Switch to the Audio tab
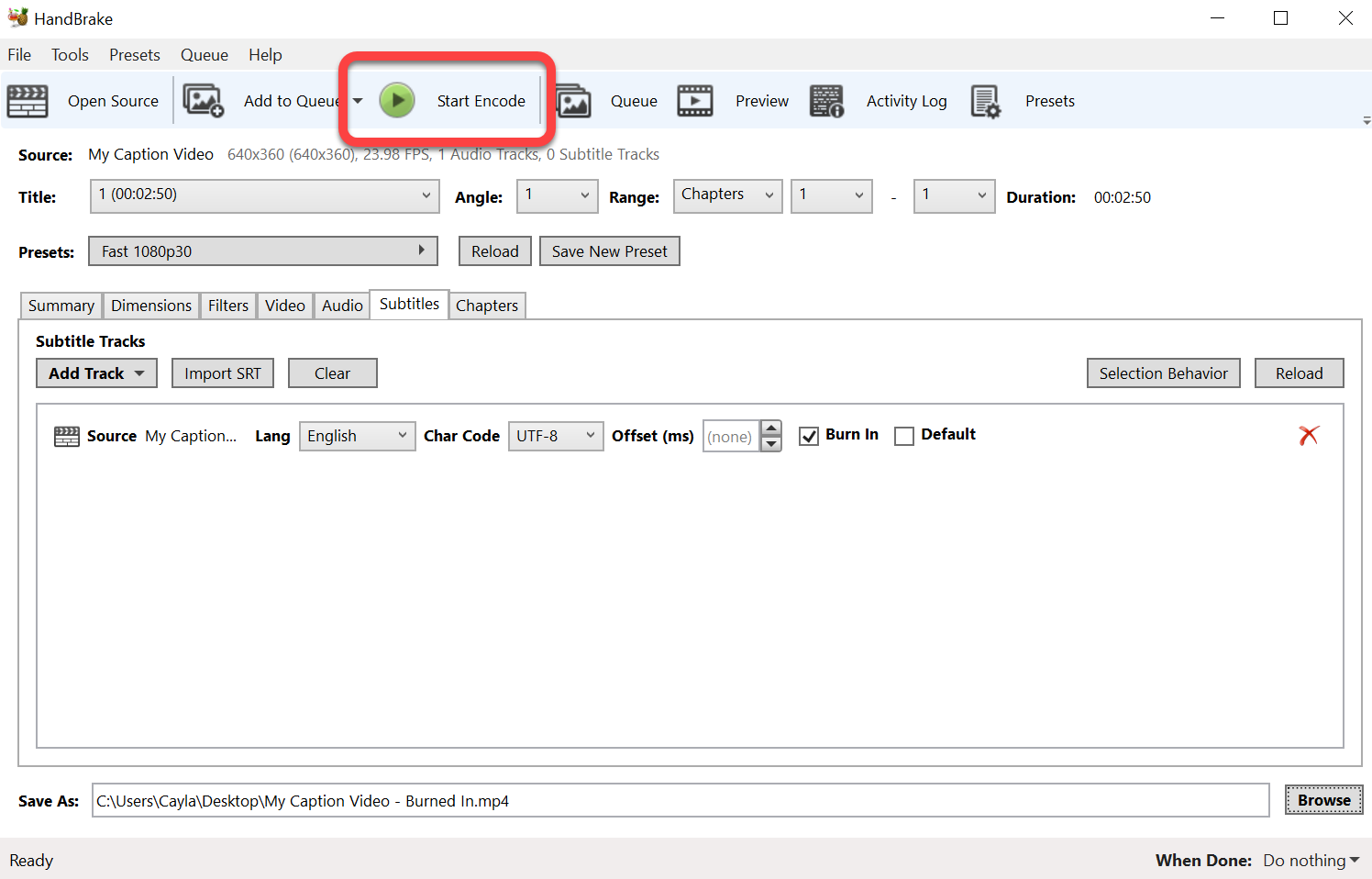The width and height of the screenshot is (1372, 879). tap(342, 306)
